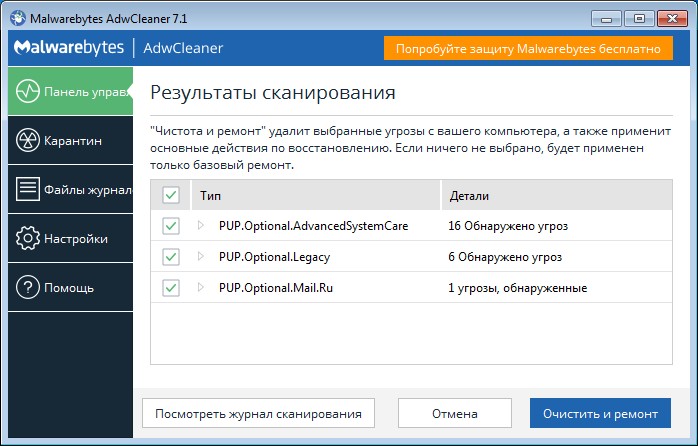Click the AdwCleaner product name in header

pyautogui.click(x=183, y=48)
